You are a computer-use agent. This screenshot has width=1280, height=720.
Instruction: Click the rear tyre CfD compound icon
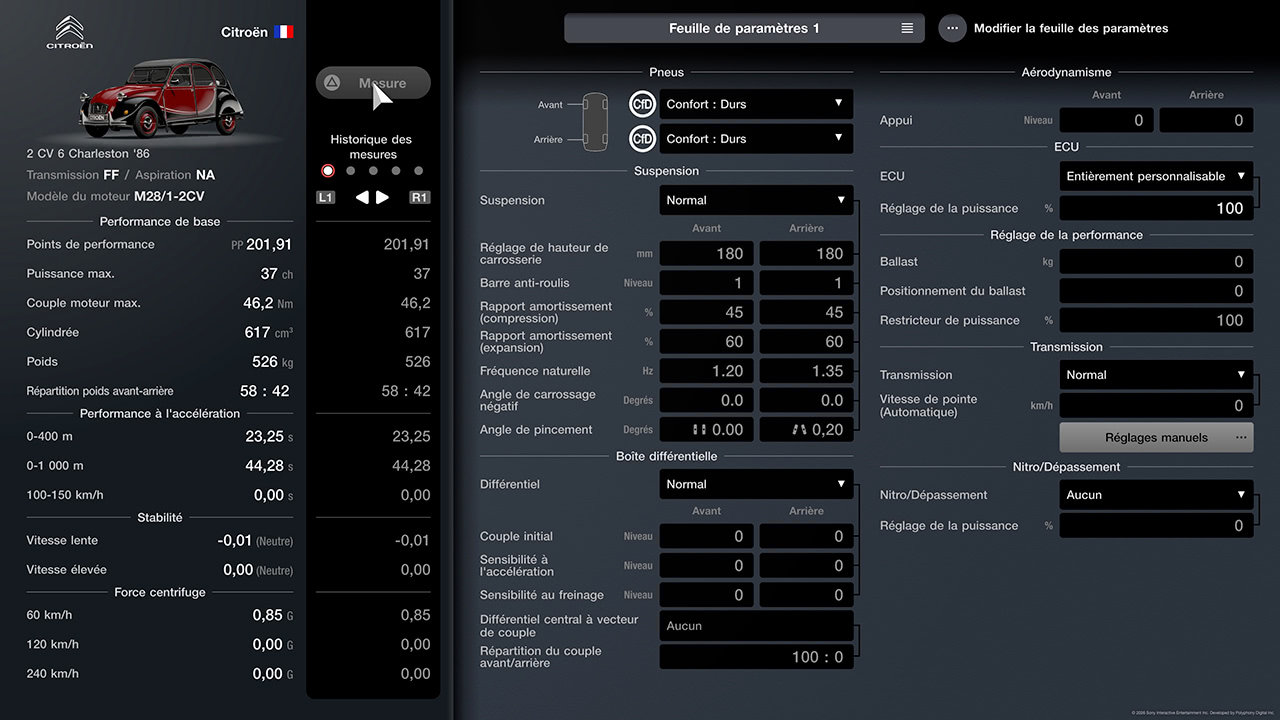click(x=642, y=139)
